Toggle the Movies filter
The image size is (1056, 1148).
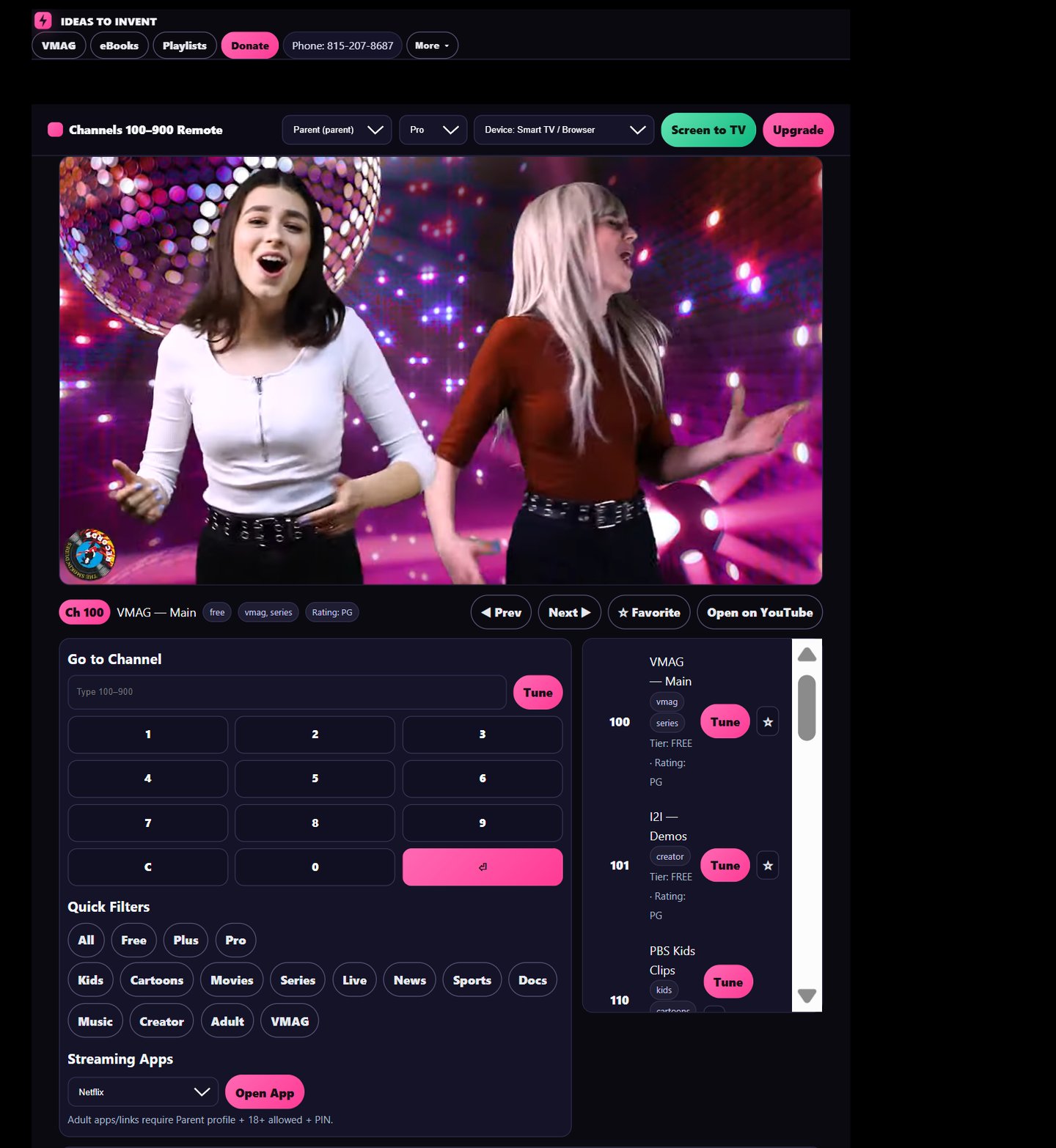click(232, 980)
